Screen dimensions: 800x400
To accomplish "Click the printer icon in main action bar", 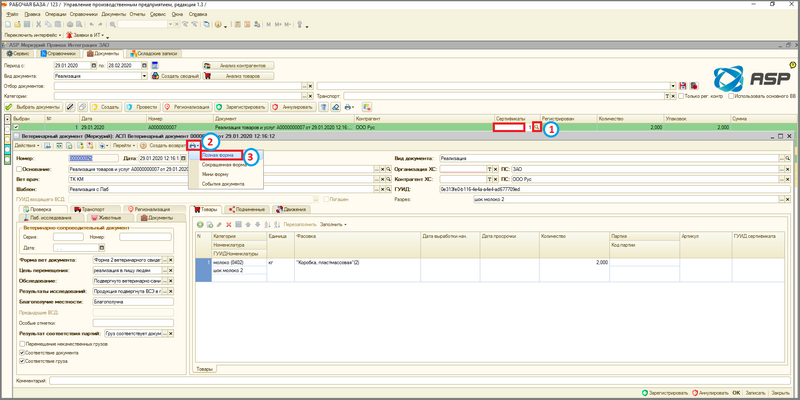I will [348, 107].
